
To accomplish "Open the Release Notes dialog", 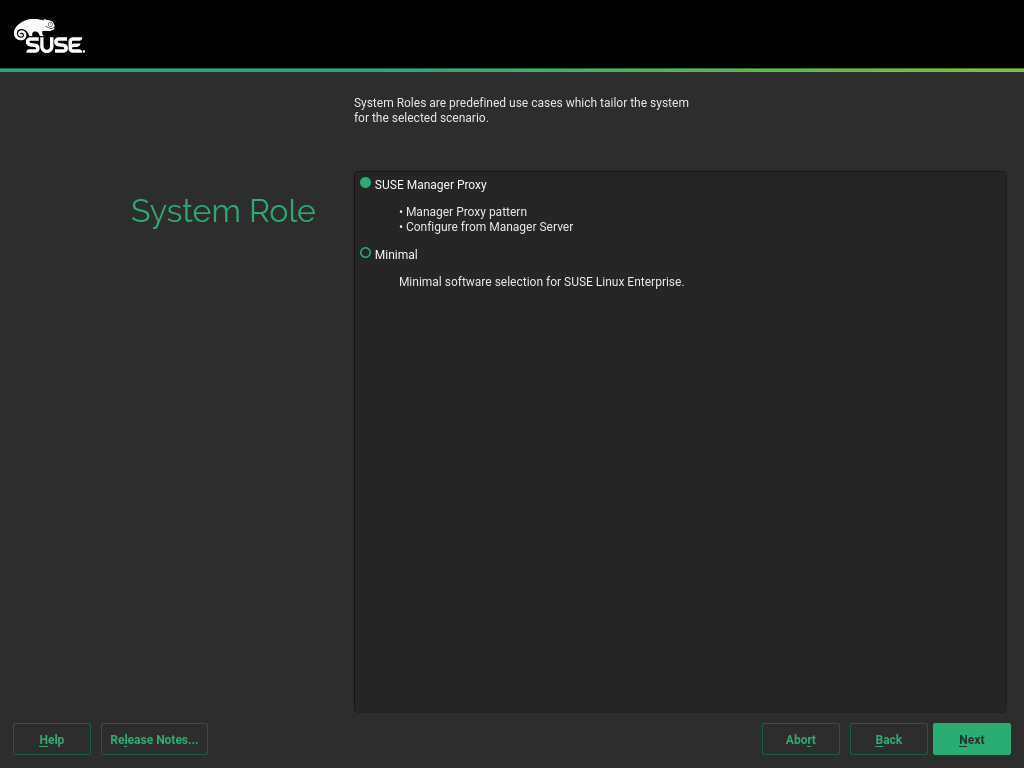I will click(x=154, y=739).
